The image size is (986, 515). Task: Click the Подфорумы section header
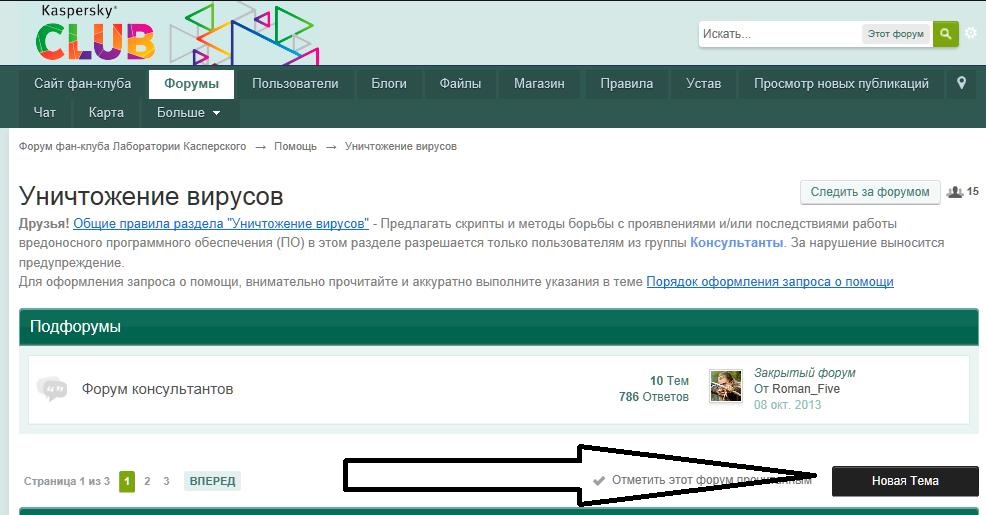499,327
